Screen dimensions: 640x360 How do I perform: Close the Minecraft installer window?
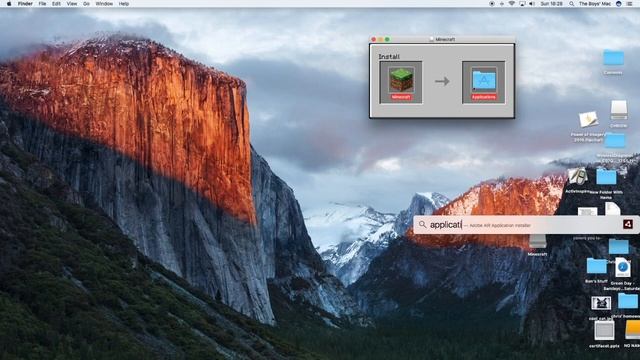[x=373, y=39]
